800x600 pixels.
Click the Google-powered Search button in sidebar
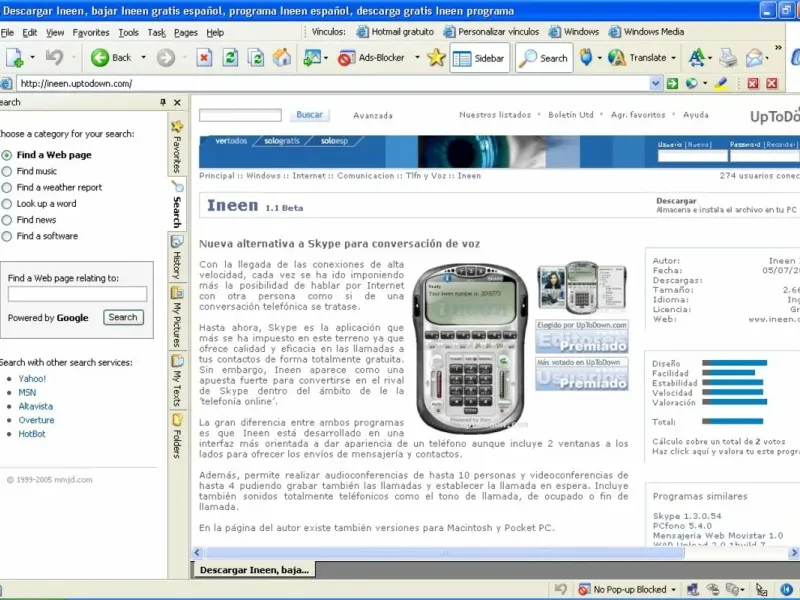click(x=123, y=317)
